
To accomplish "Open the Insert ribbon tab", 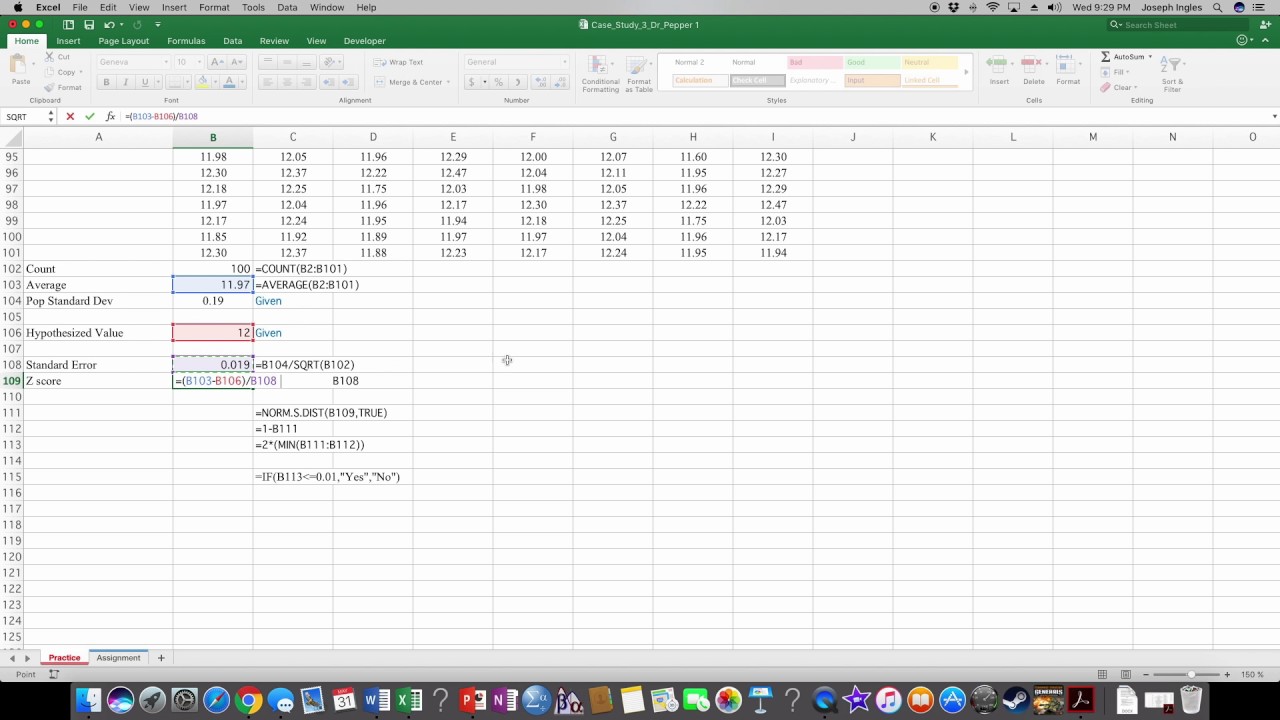I will pos(68,41).
